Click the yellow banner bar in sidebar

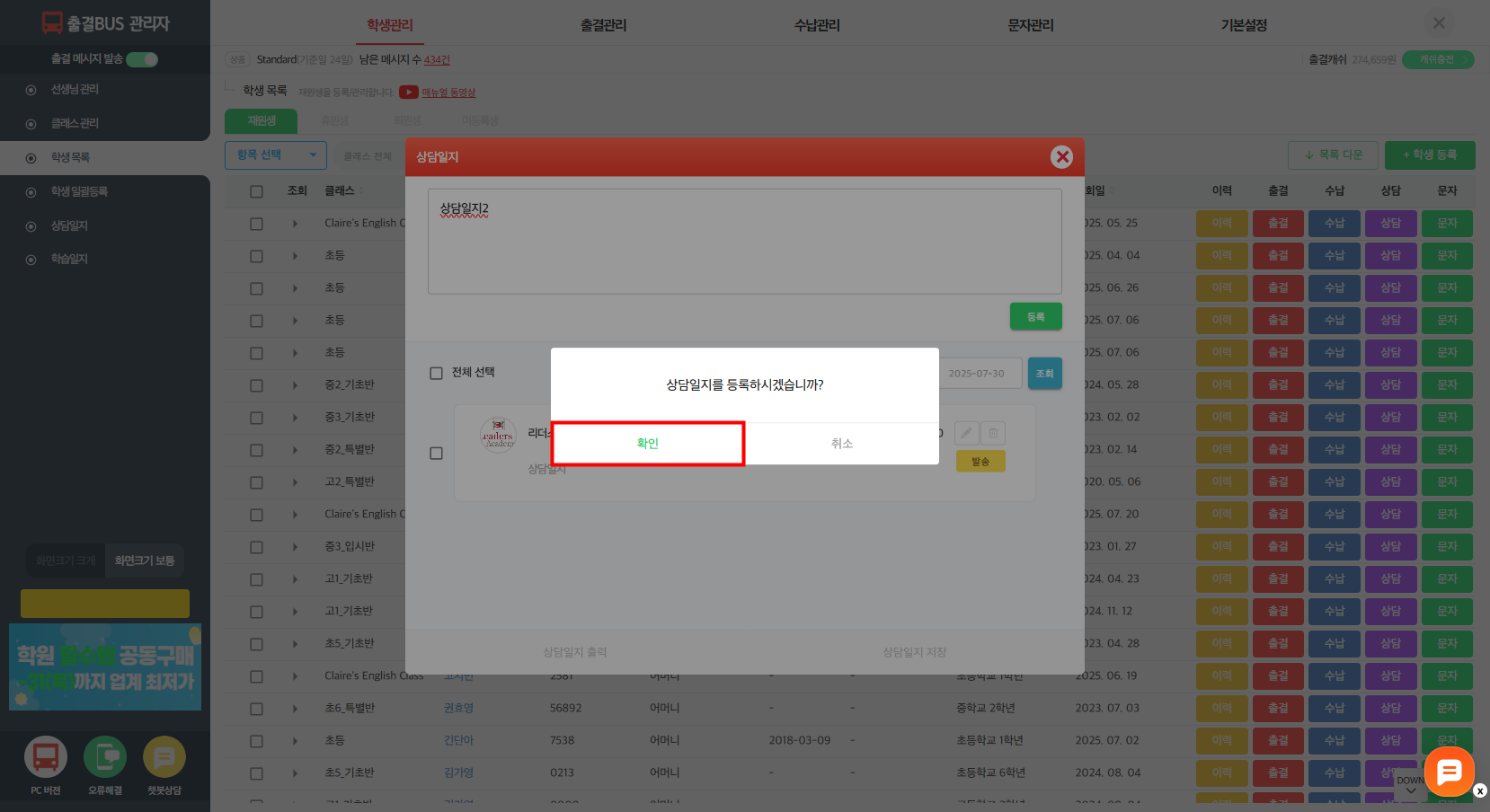pyautogui.click(x=105, y=604)
